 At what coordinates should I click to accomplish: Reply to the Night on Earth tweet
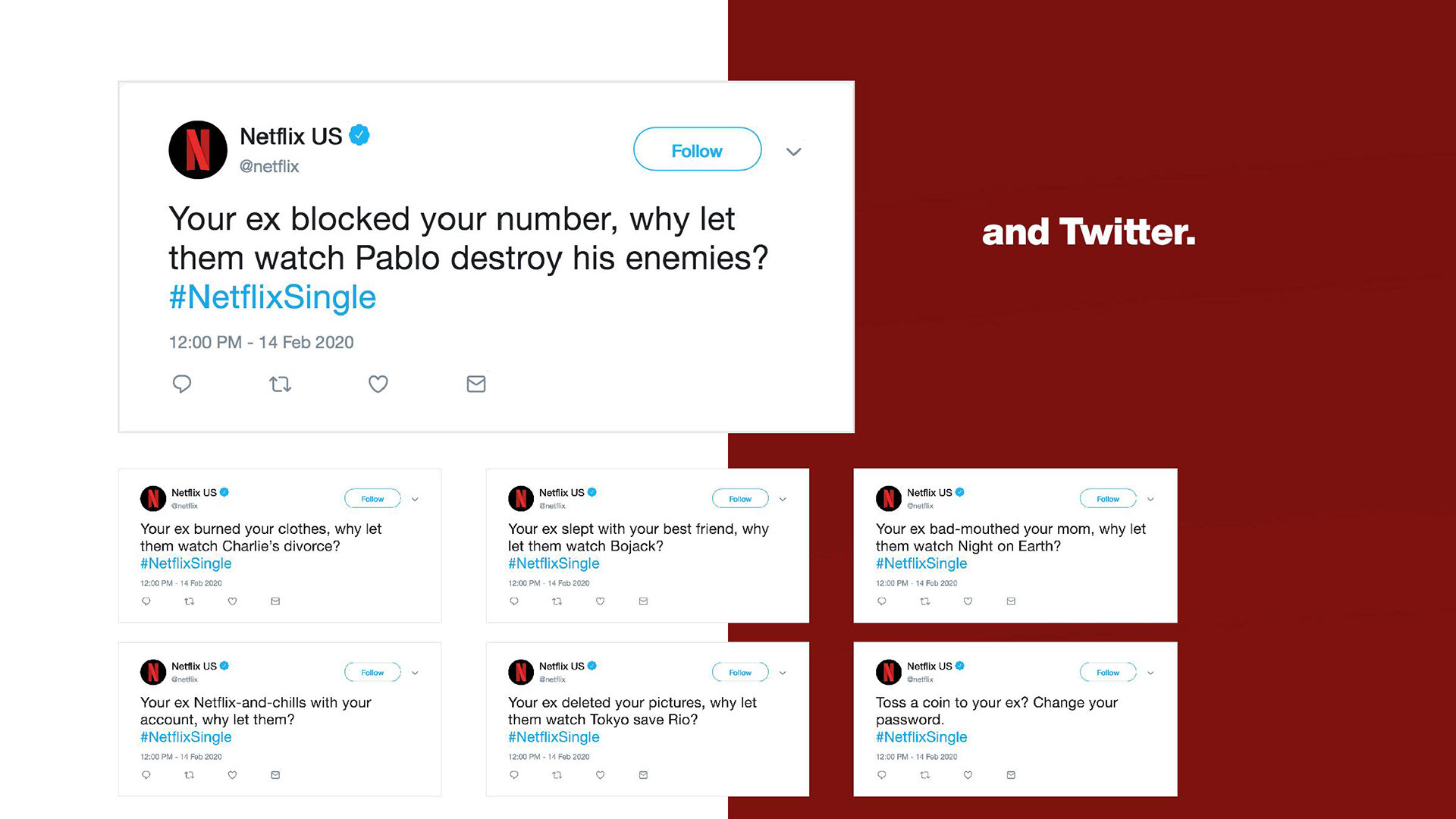pos(881,601)
